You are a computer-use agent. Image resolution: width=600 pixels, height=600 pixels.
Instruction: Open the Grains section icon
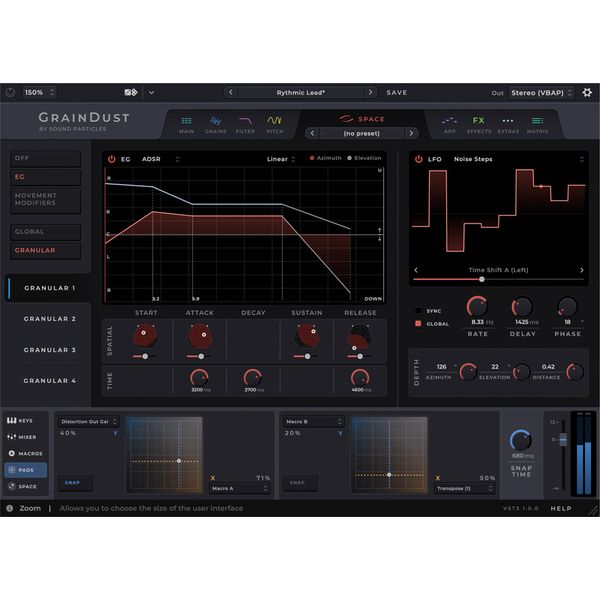(x=215, y=125)
